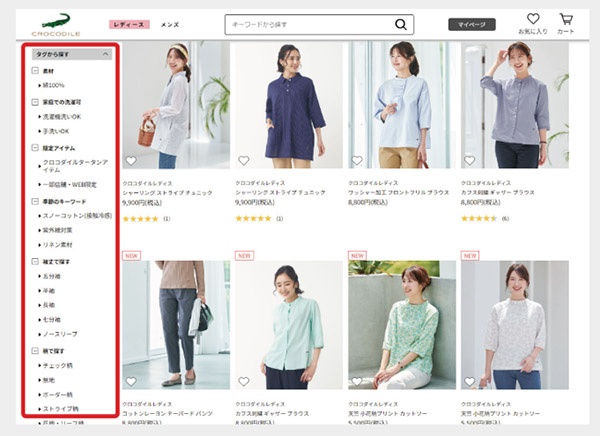The height and width of the screenshot is (436, 600).
Task: Click star rating under white striped tunic
Action: click(x=140, y=219)
